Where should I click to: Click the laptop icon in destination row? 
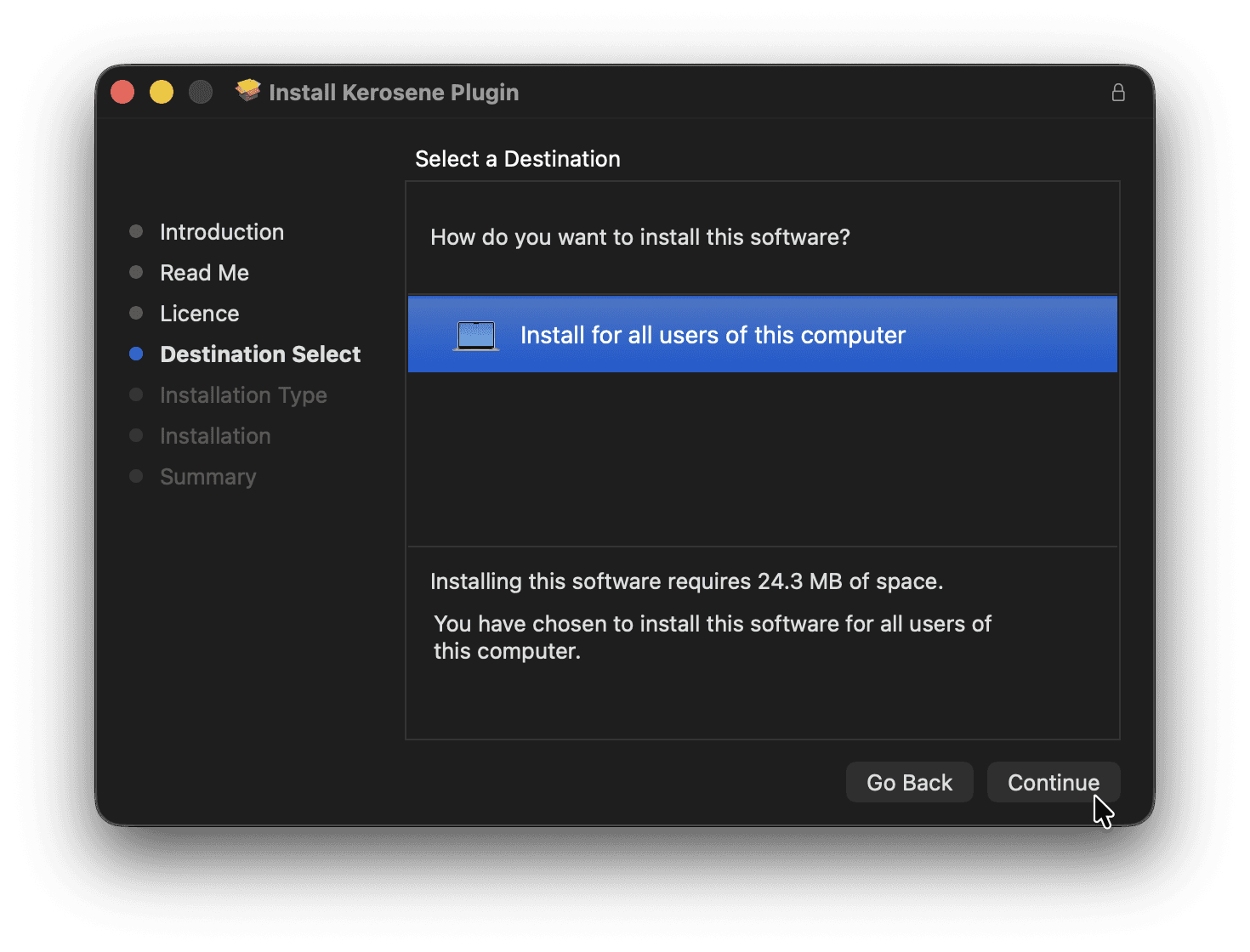pos(476,336)
